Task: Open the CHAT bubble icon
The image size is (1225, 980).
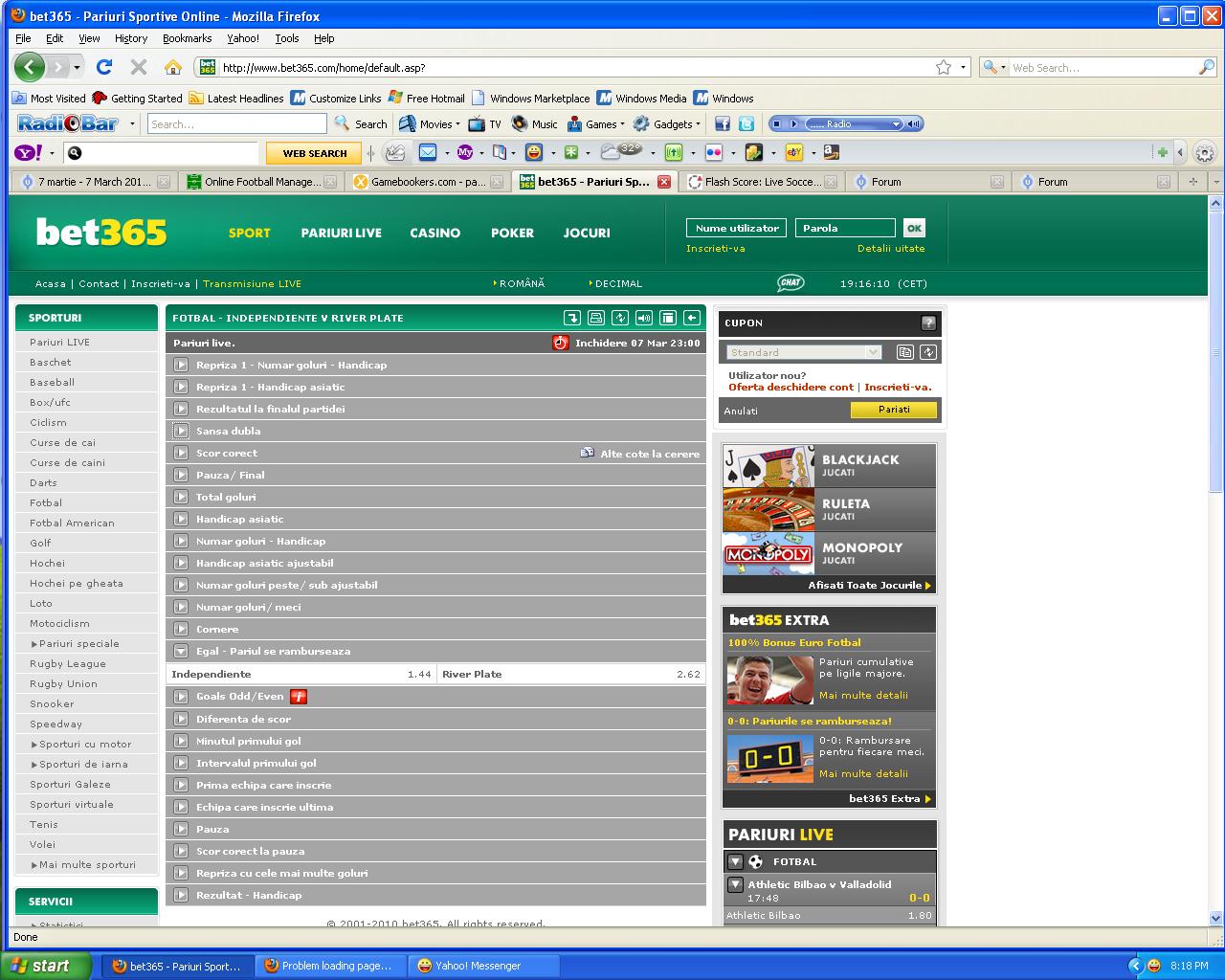Action: coord(791,282)
